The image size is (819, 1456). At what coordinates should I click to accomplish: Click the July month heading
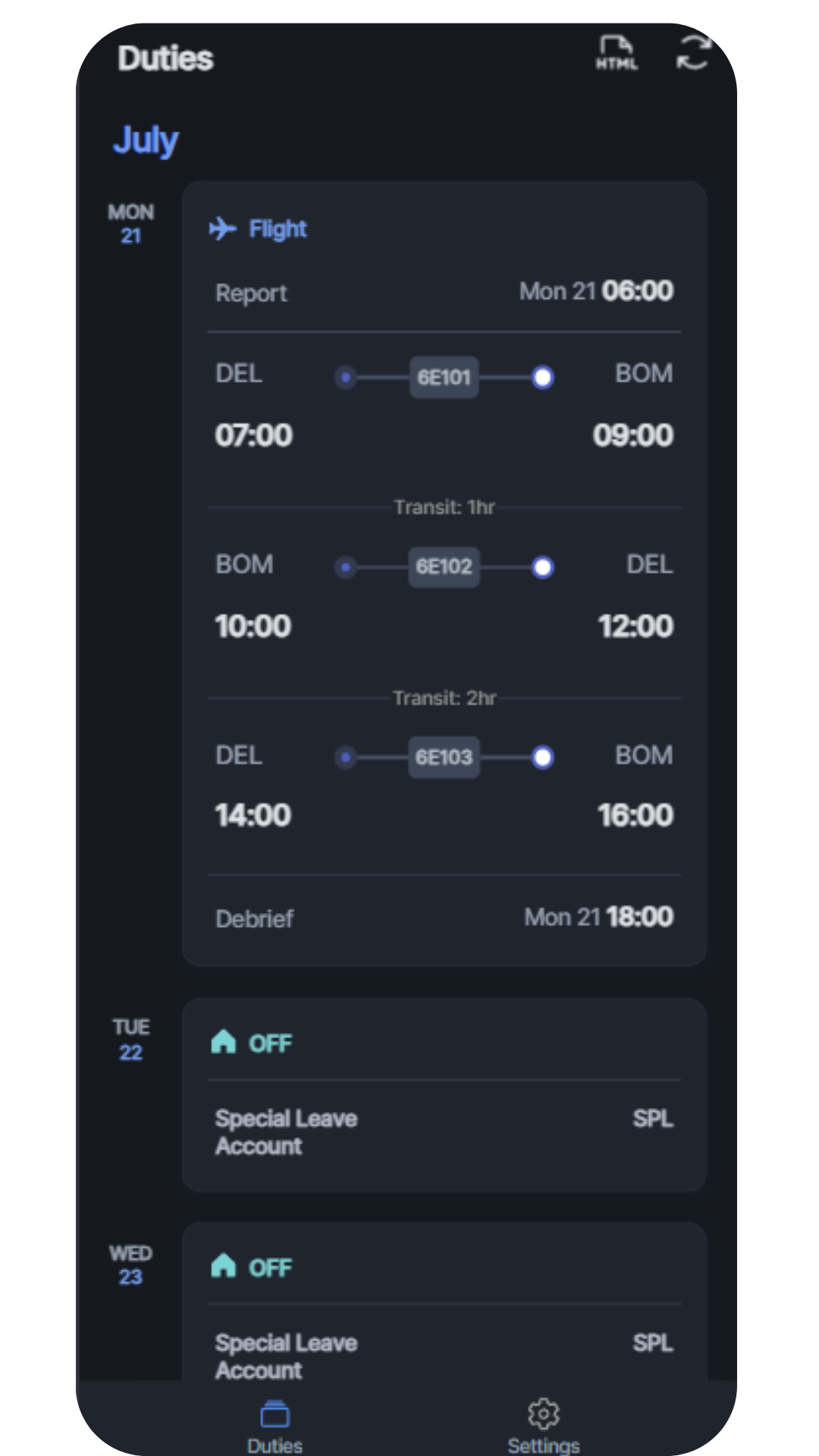[x=146, y=140]
